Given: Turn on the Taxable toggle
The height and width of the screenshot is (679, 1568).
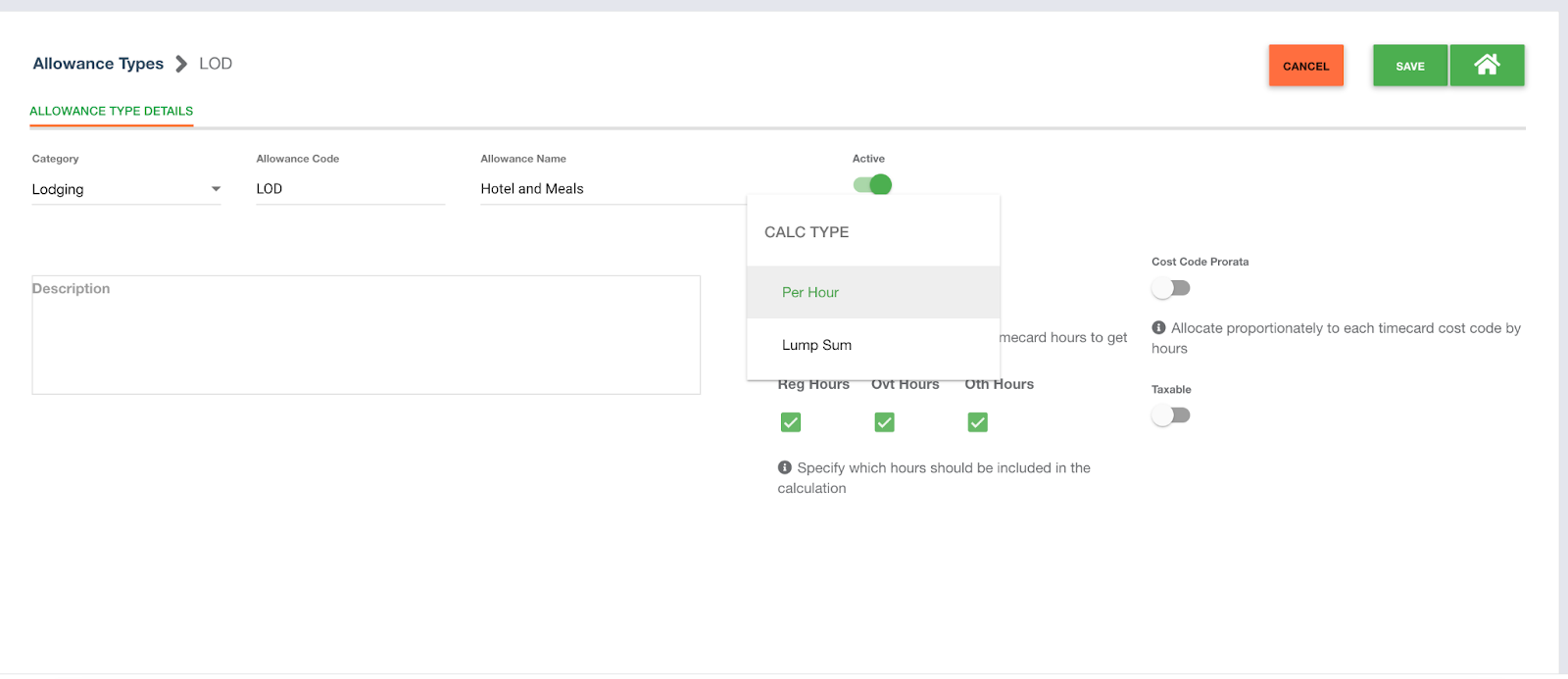Looking at the screenshot, I should point(1171,415).
